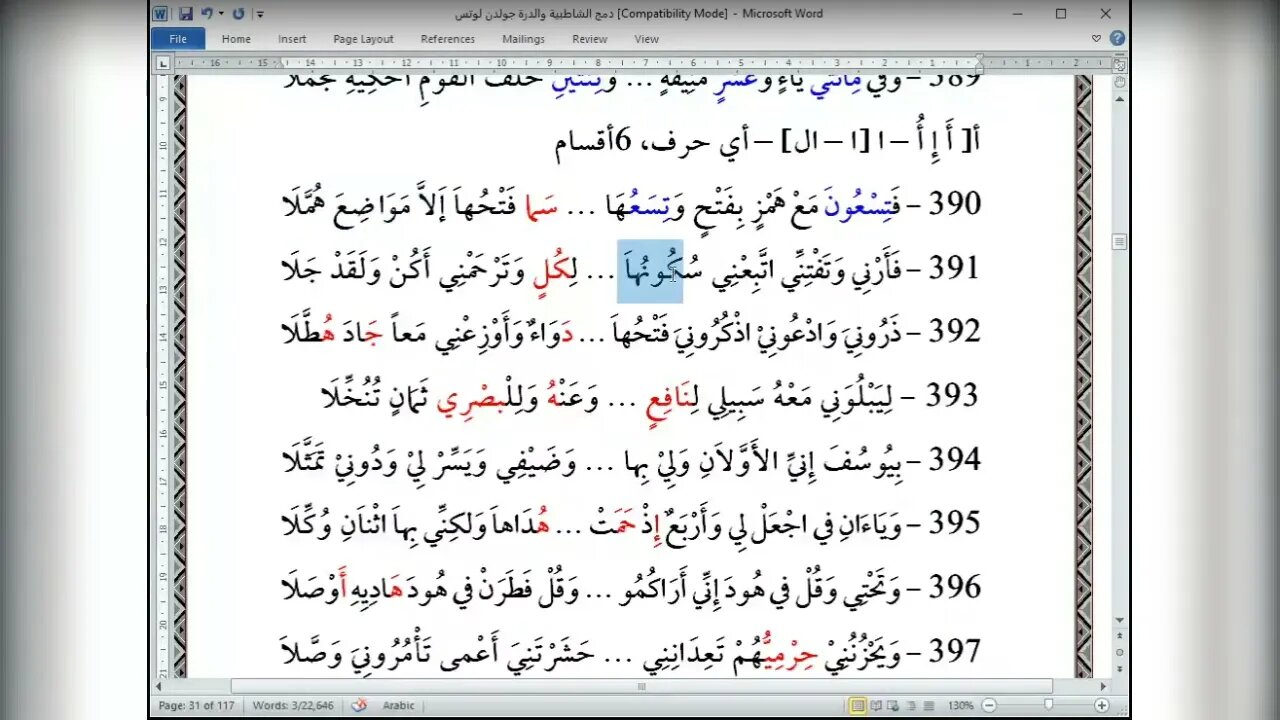Open the File tab

178,39
